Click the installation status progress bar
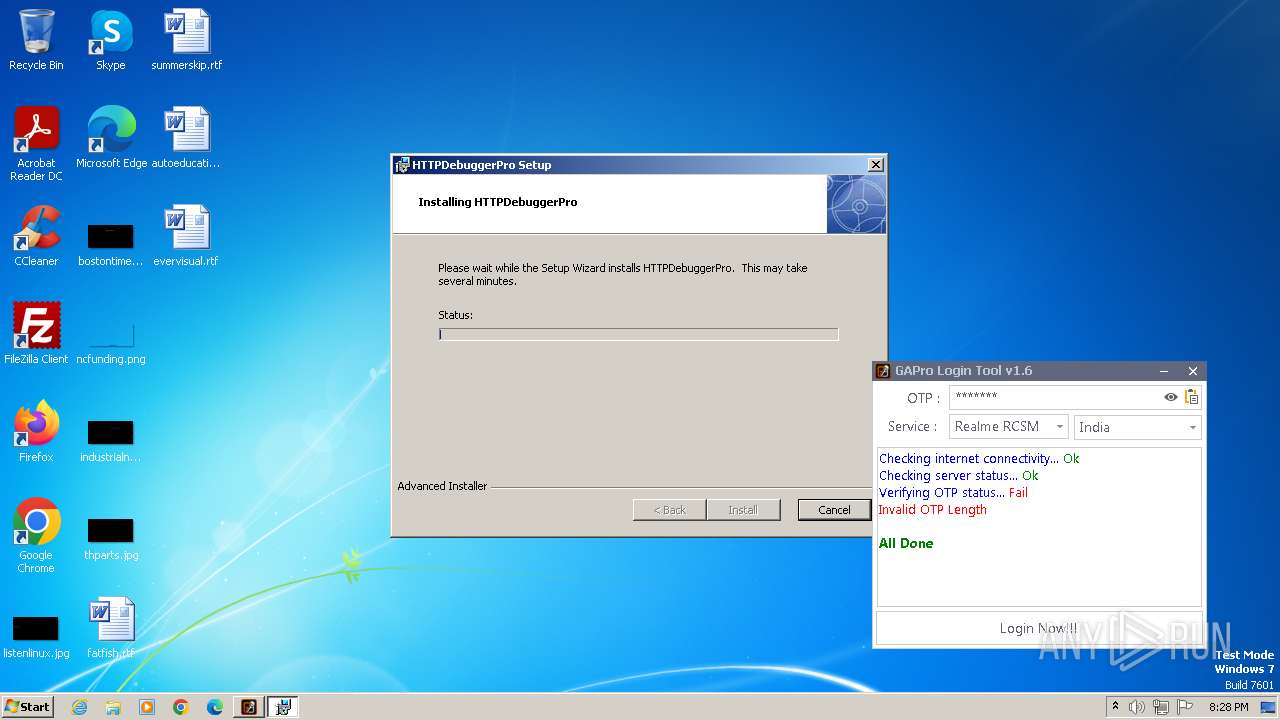 tap(638, 334)
